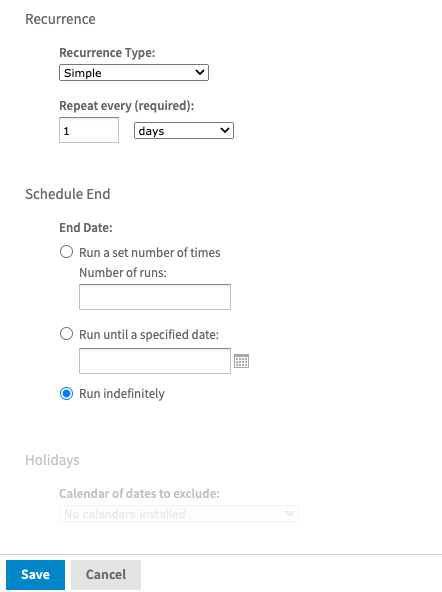Expand the days unit dropdown

[x=184, y=131]
